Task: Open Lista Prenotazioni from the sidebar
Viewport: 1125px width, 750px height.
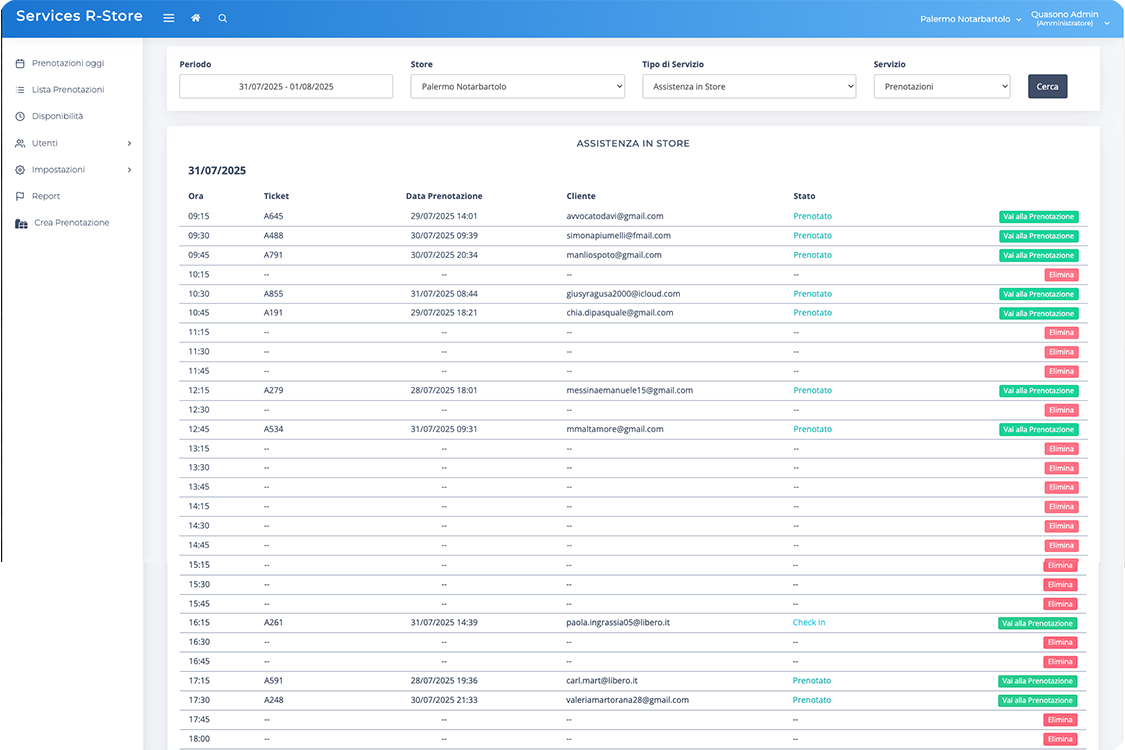Action: [68, 90]
